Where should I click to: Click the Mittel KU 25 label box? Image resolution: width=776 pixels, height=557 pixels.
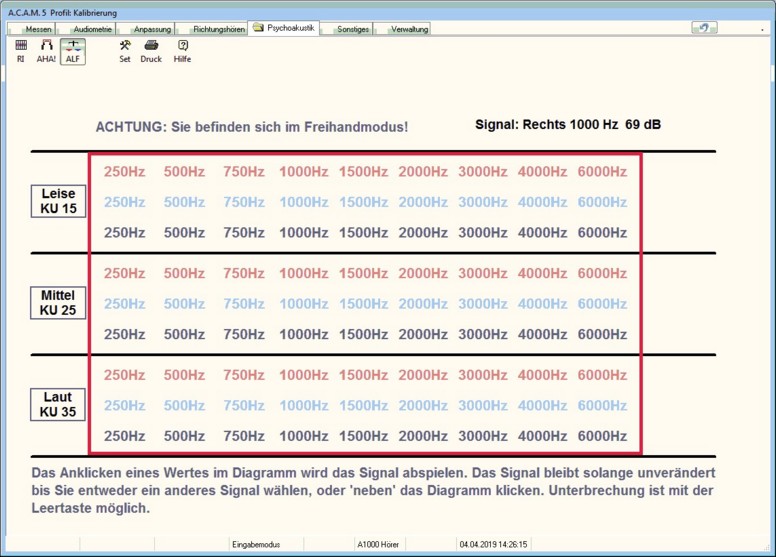tap(58, 303)
